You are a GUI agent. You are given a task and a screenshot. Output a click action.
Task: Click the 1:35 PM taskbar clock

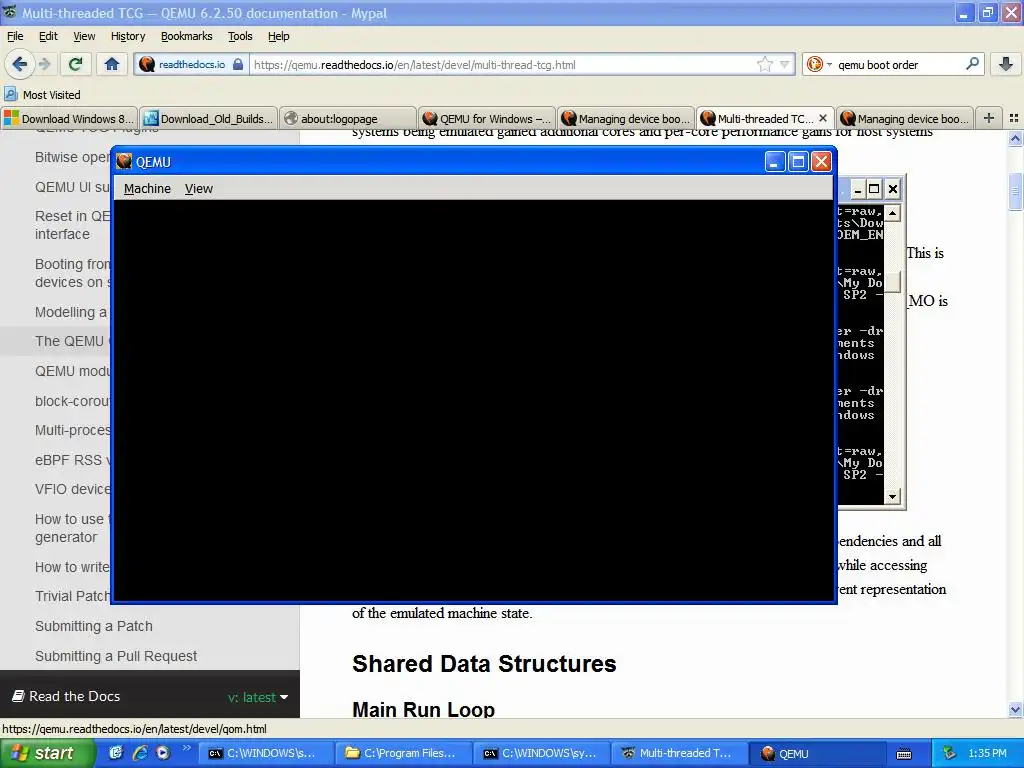(x=987, y=753)
